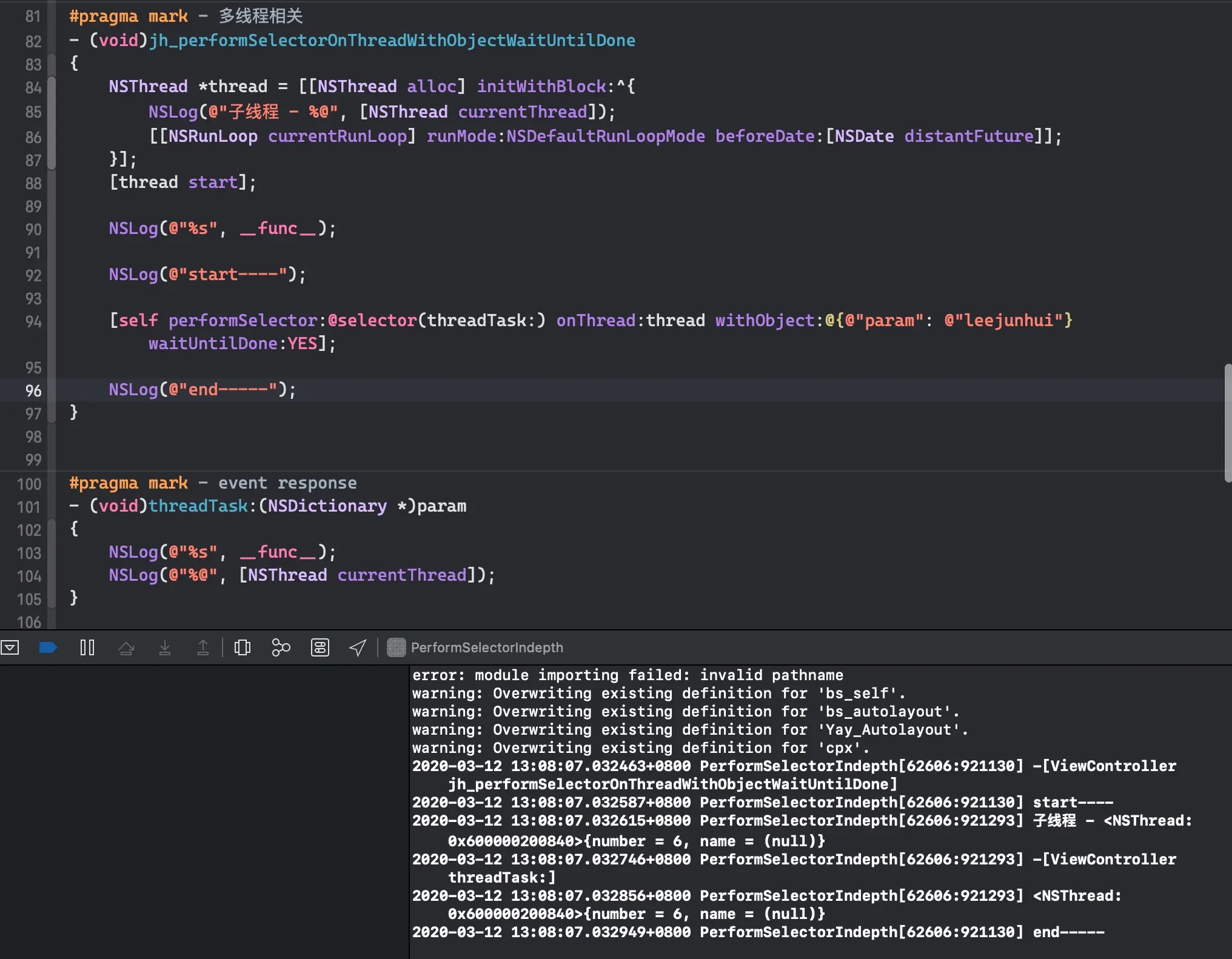
Task: Place cursor on the threadTask: method name on line 101
Action: (198, 506)
